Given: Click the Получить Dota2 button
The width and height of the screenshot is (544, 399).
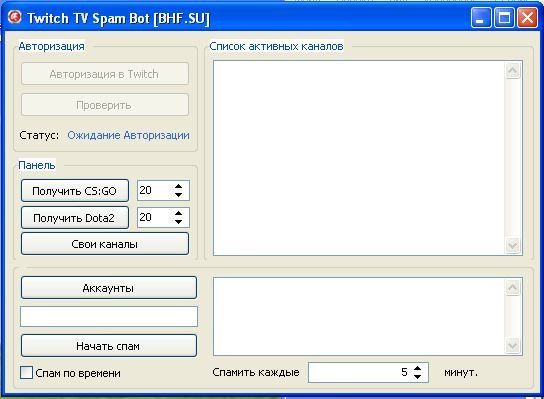Looking at the screenshot, I should click(75, 218).
